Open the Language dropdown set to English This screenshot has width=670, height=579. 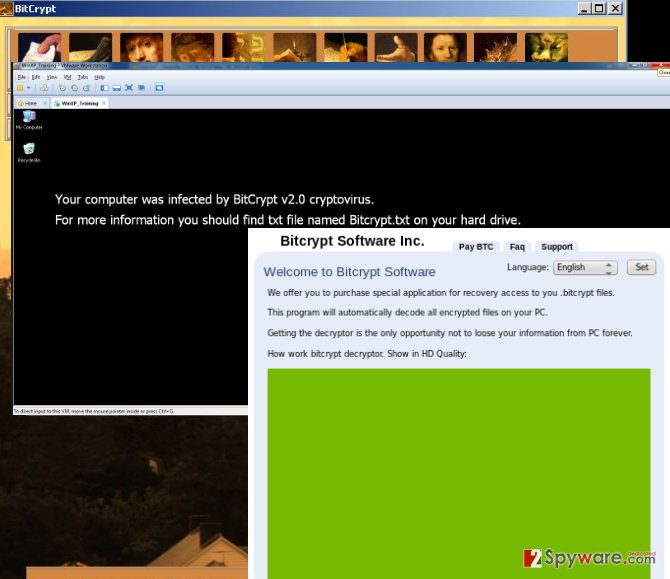pyautogui.click(x=585, y=267)
